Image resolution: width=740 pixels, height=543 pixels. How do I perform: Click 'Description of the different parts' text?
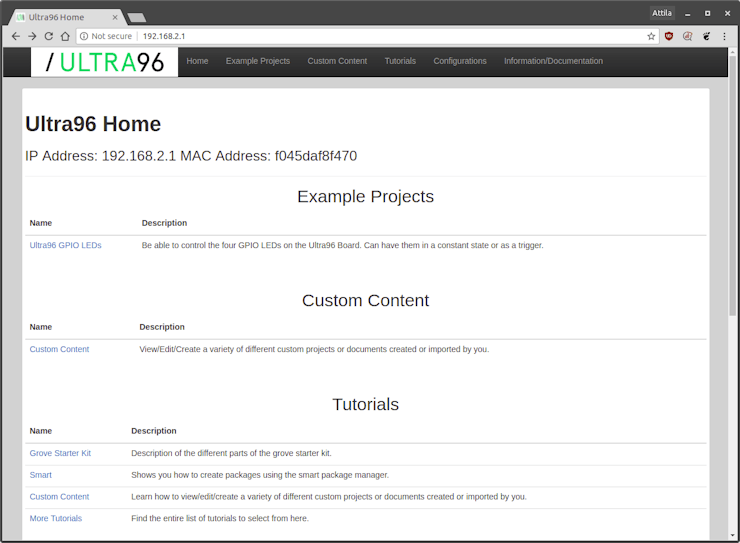tap(231, 453)
